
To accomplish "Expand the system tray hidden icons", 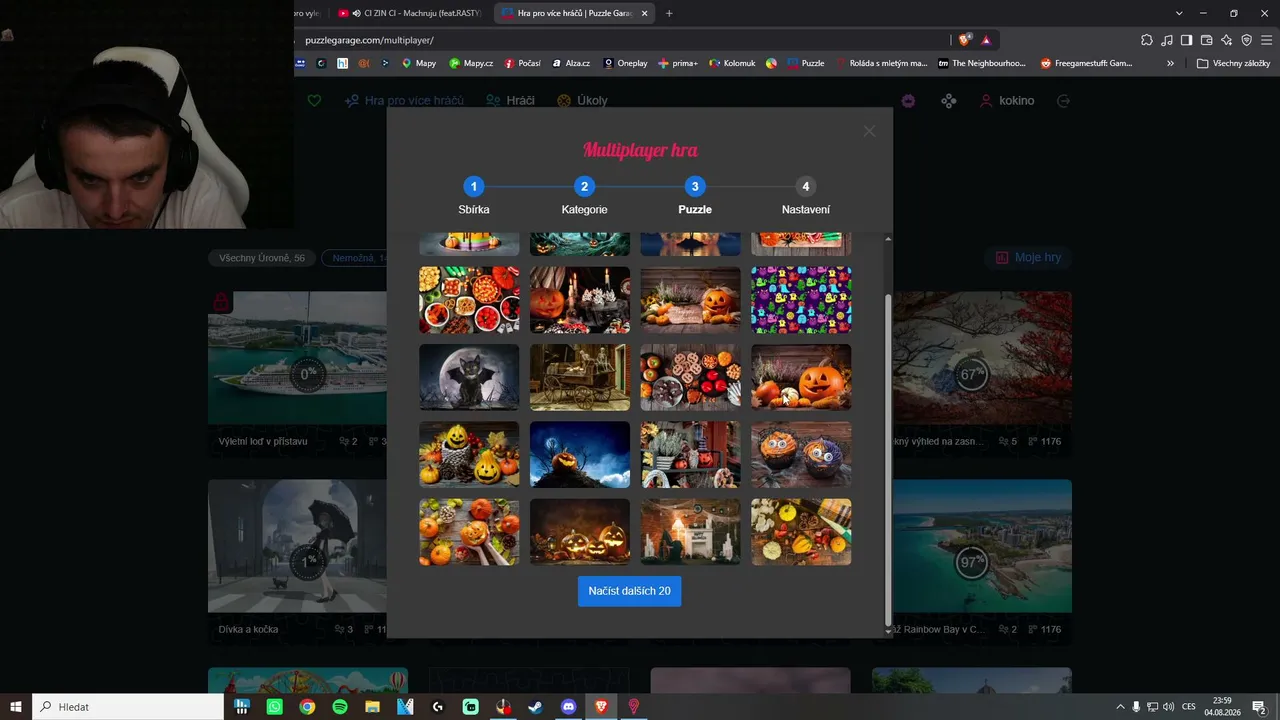I will [x=1120, y=707].
